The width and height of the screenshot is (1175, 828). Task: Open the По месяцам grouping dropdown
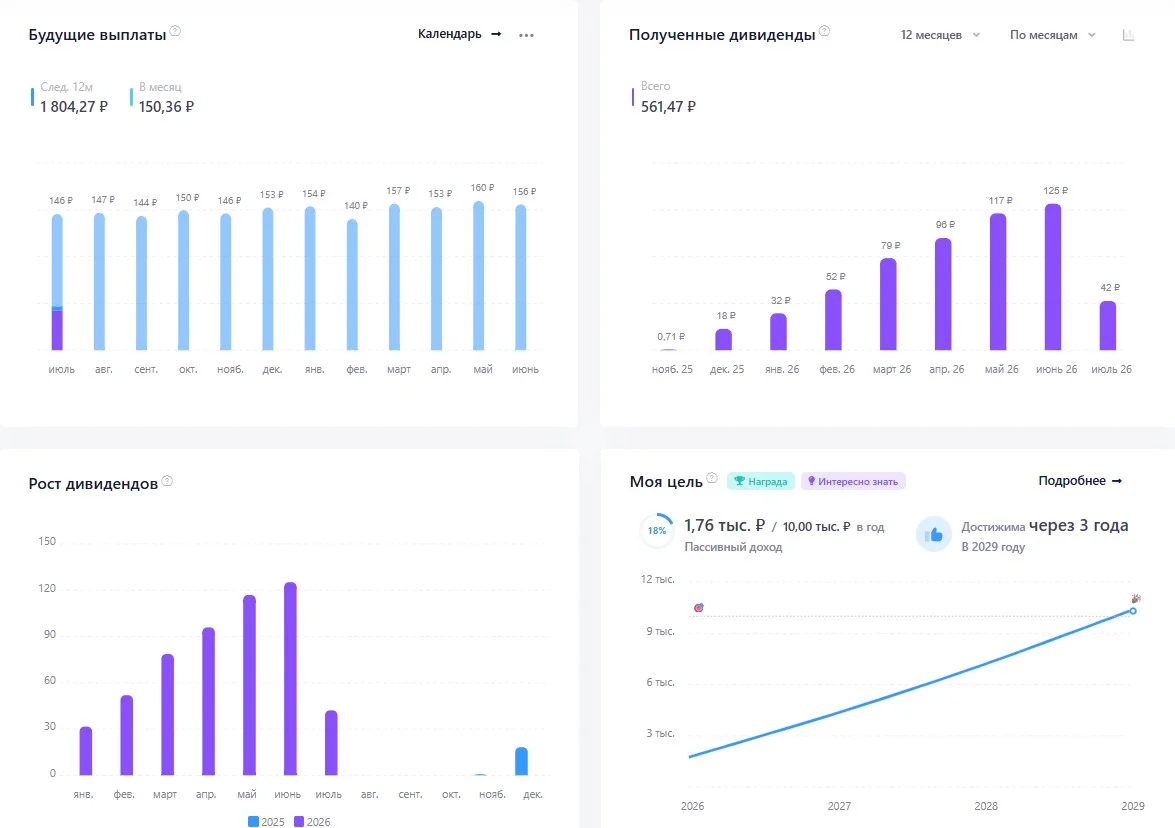[1053, 35]
